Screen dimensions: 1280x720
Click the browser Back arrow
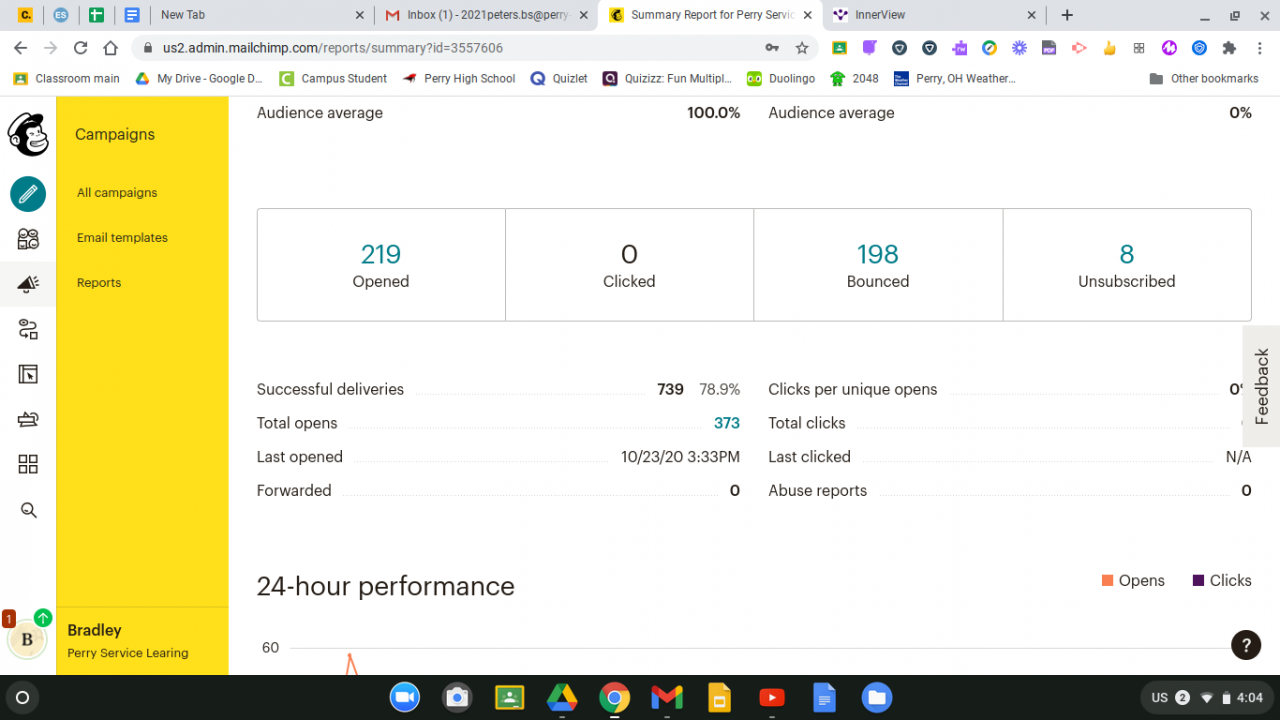click(20, 48)
